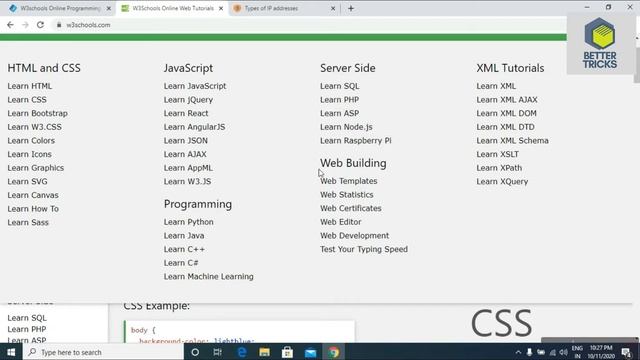Open the Learn How To link
The image size is (640, 360).
[33, 209]
